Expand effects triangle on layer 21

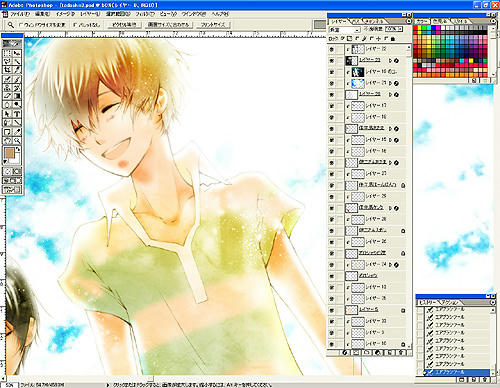[390, 83]
